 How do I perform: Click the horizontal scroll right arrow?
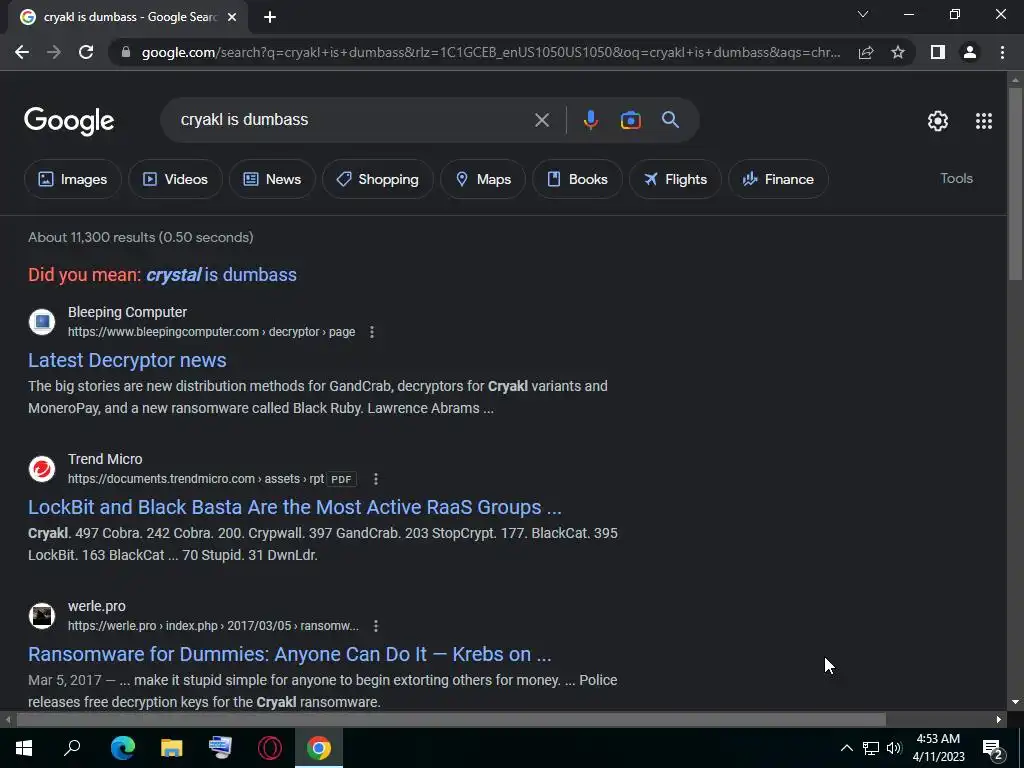999,720
